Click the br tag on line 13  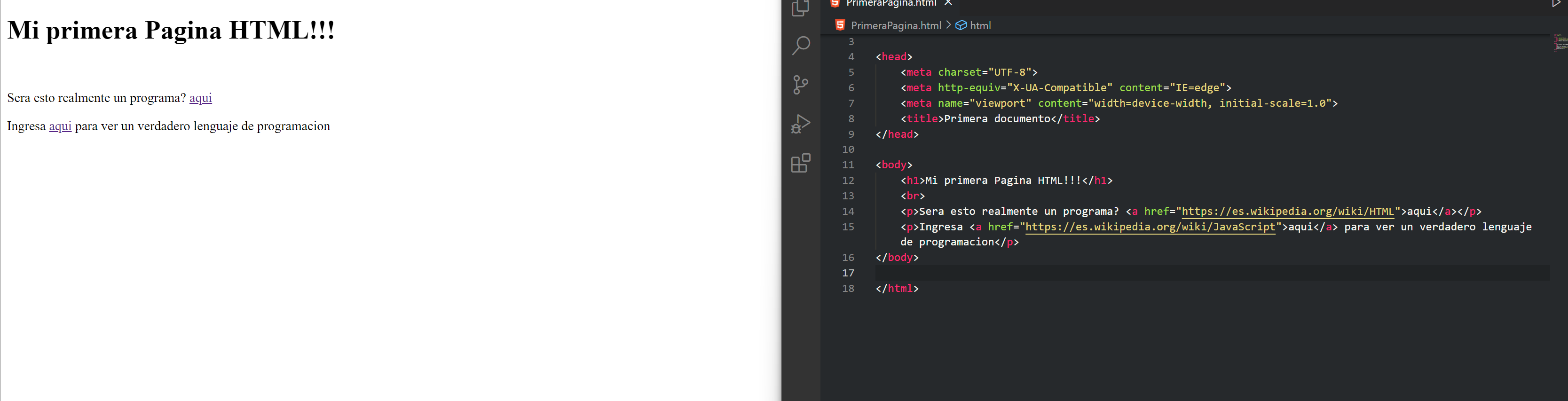pos(913,196)
